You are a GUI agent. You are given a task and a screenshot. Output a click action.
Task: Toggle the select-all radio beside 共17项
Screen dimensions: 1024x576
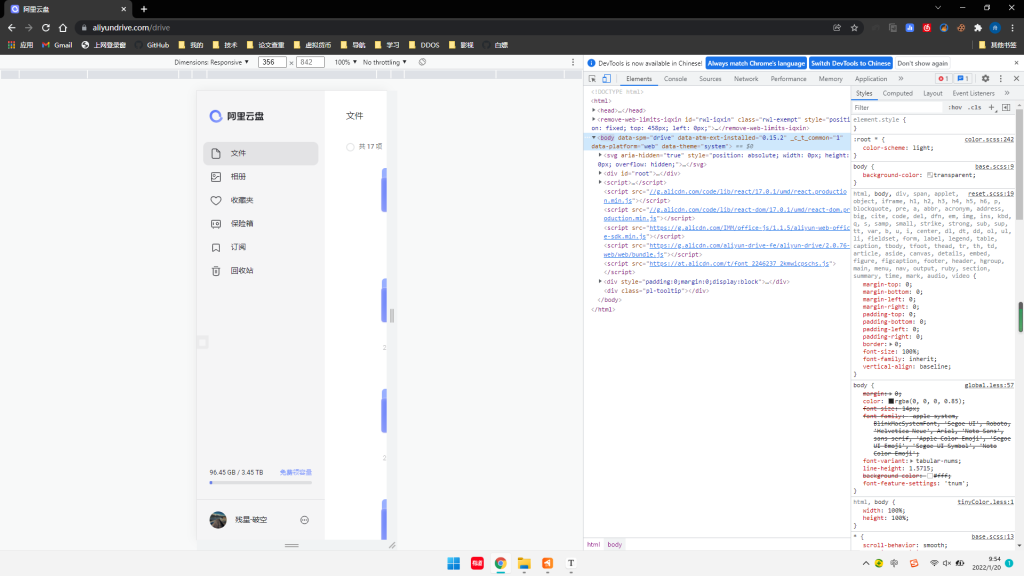pos(350,147)
